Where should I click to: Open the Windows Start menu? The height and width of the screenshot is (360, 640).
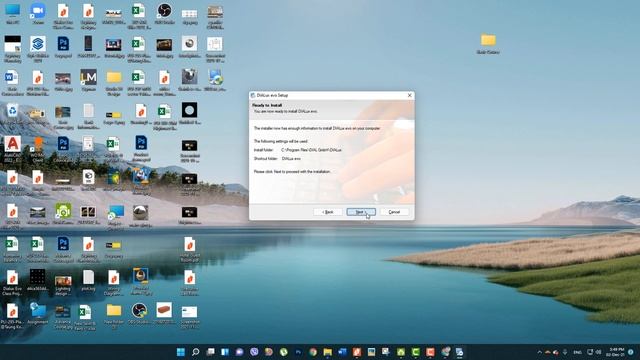[180, 352]
